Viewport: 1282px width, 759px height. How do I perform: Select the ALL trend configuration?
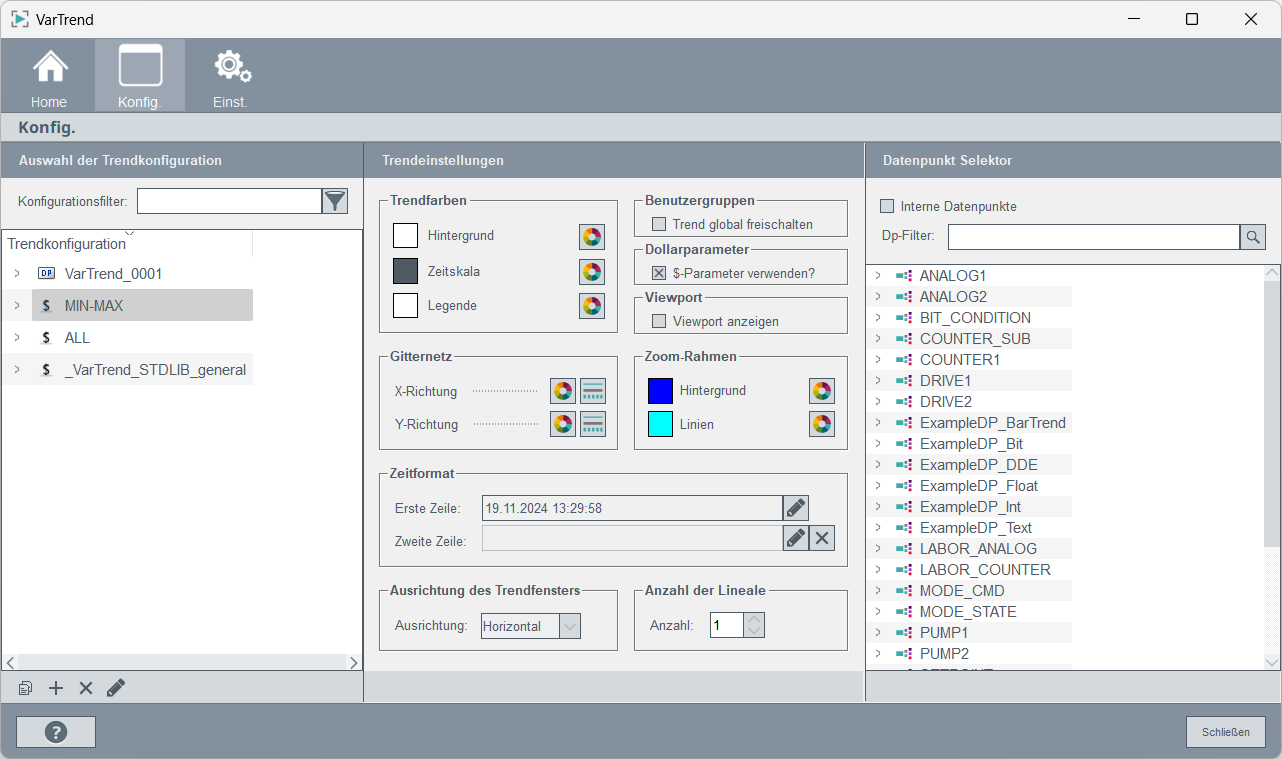pos(77,338)
